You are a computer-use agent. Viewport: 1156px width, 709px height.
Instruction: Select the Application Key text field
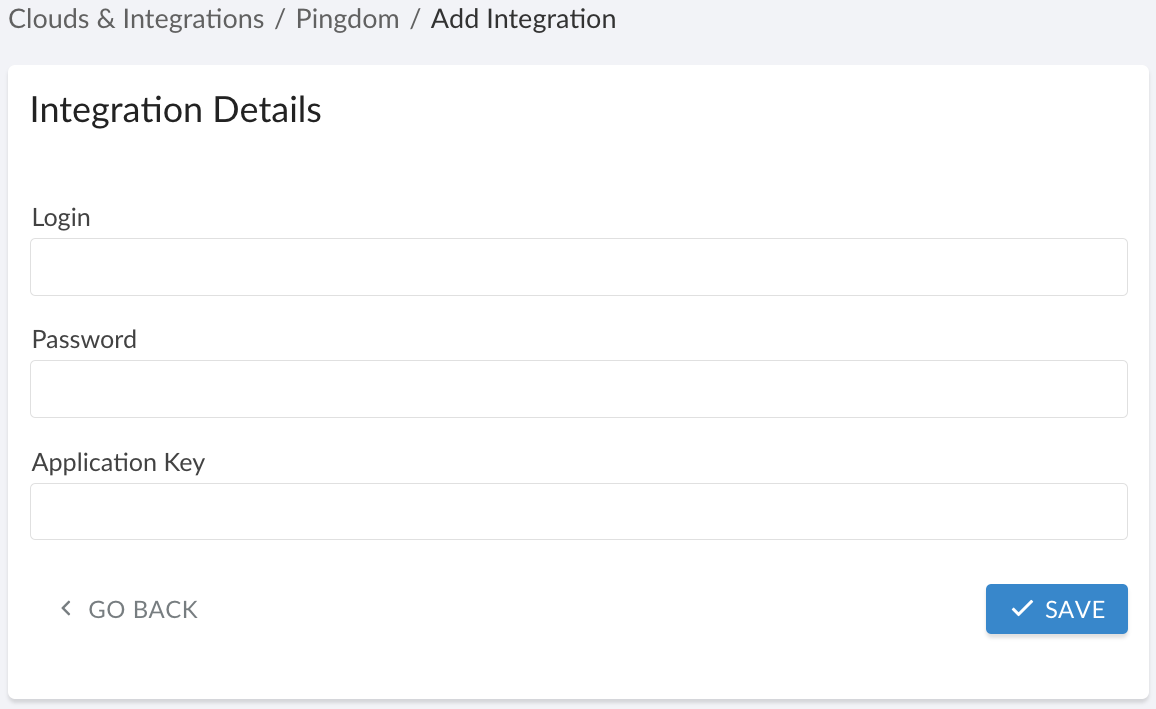coord(578,510)
